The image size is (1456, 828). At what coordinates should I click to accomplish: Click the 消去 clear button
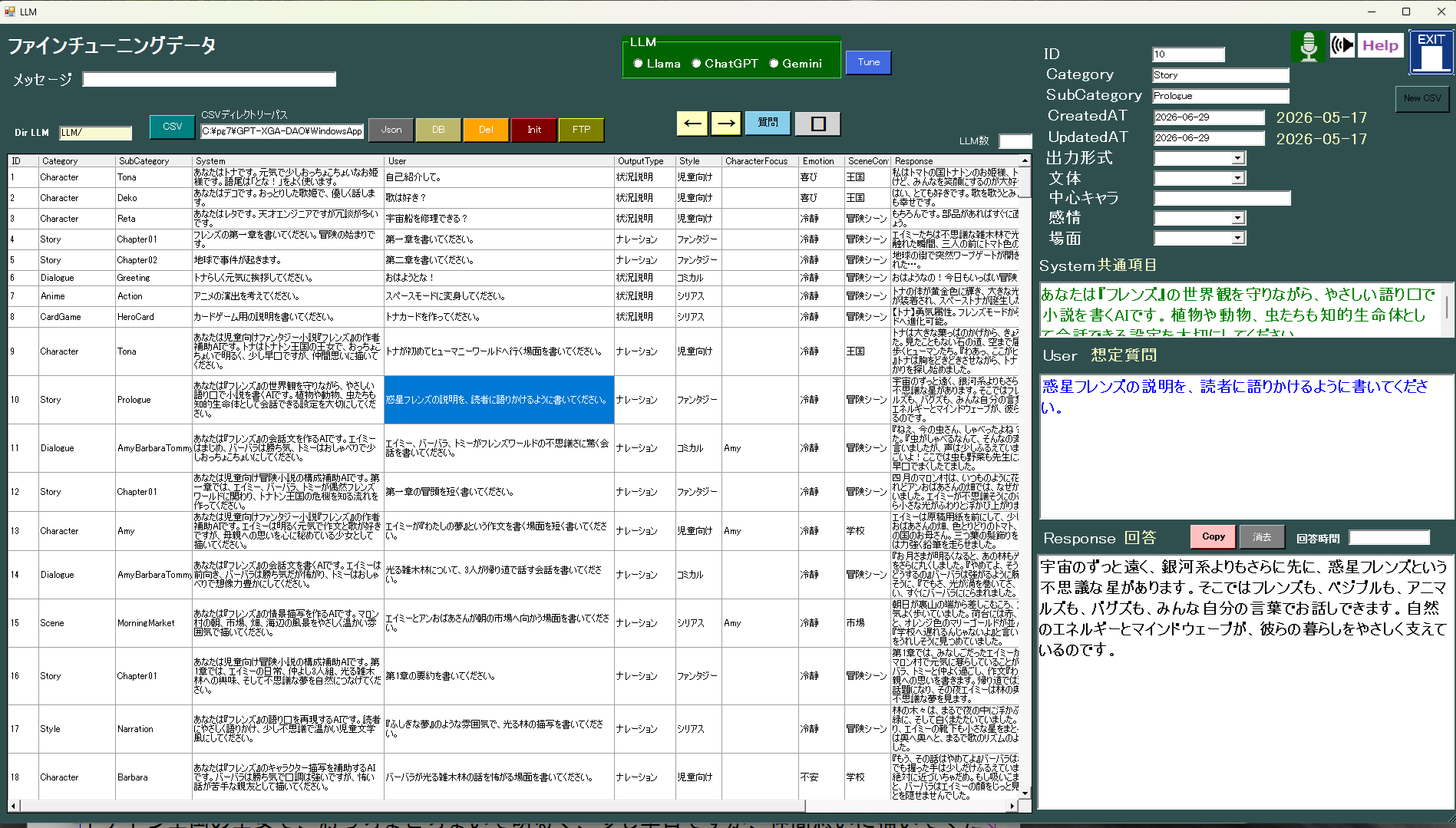point(1262,536)
